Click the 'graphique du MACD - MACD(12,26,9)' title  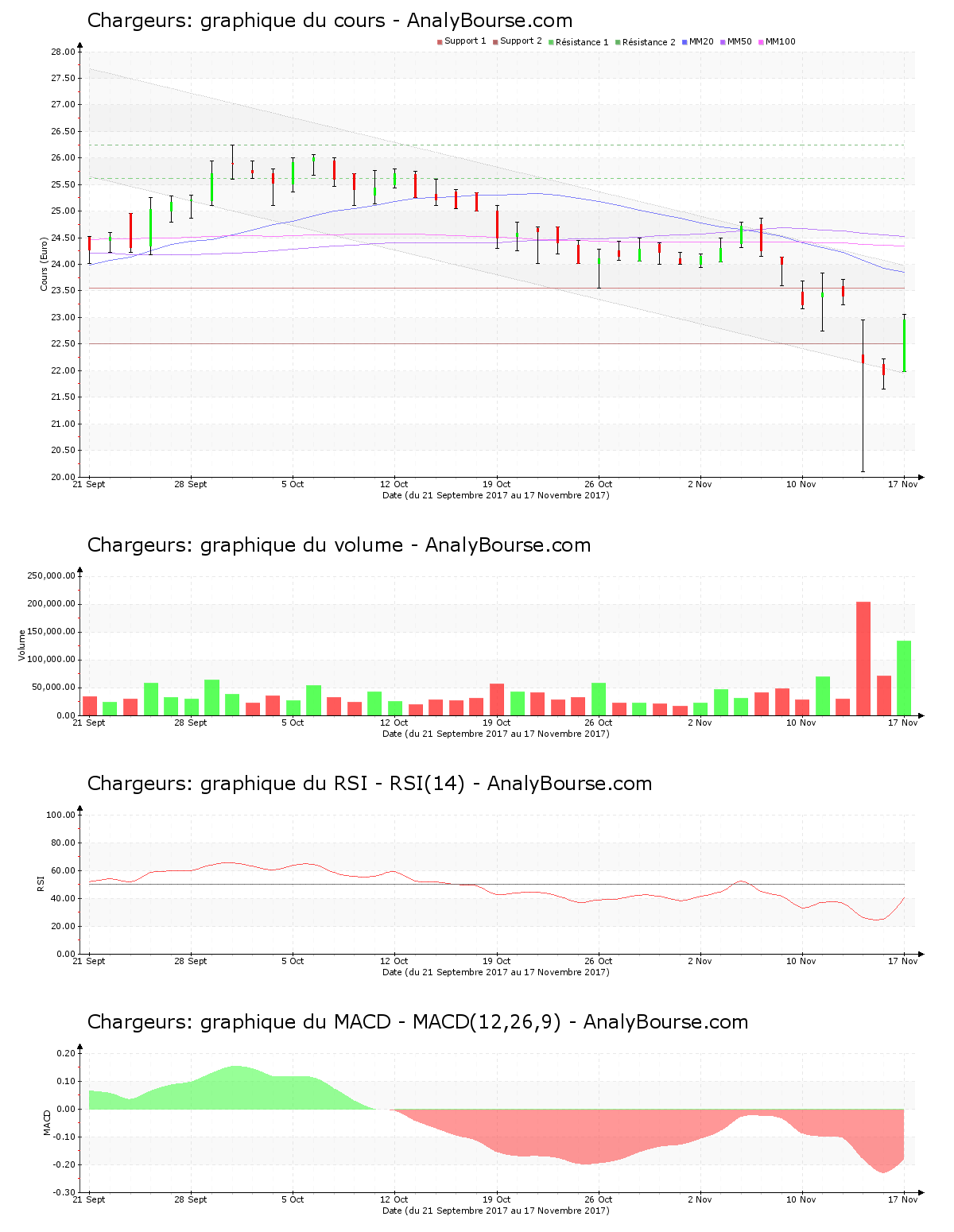coord(417,1022)
